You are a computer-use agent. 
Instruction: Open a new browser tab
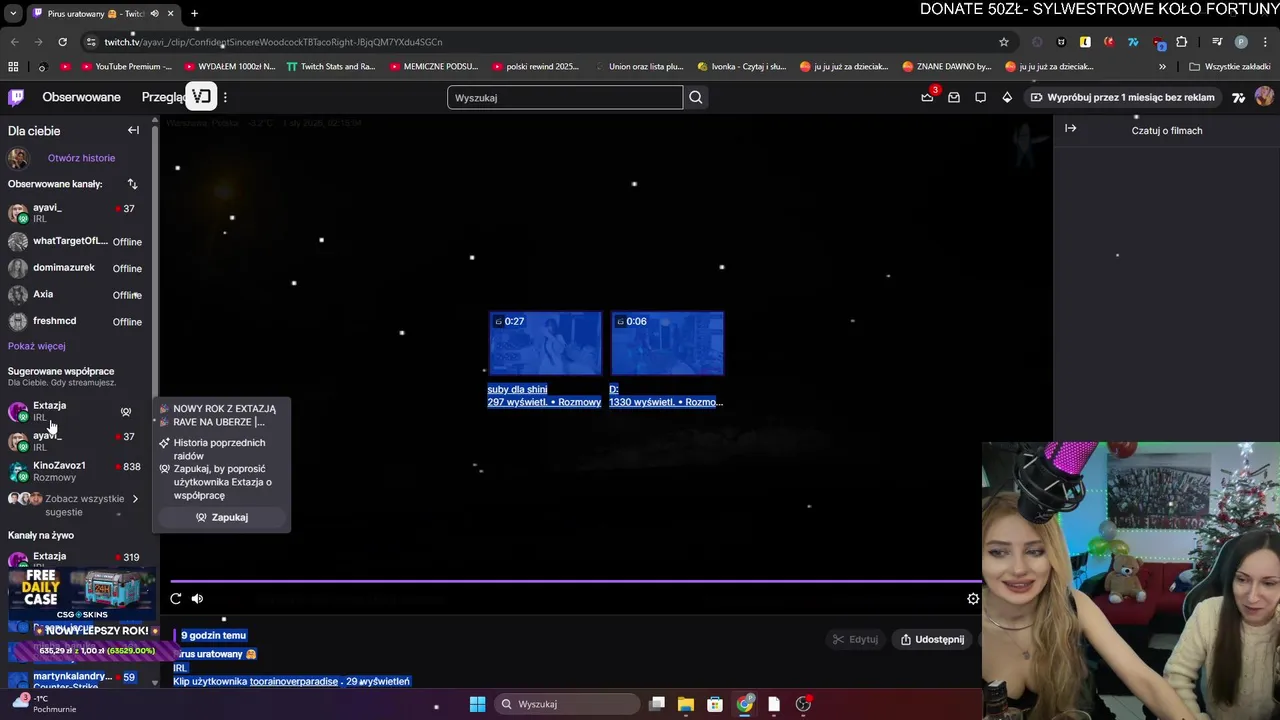(194, 14)
